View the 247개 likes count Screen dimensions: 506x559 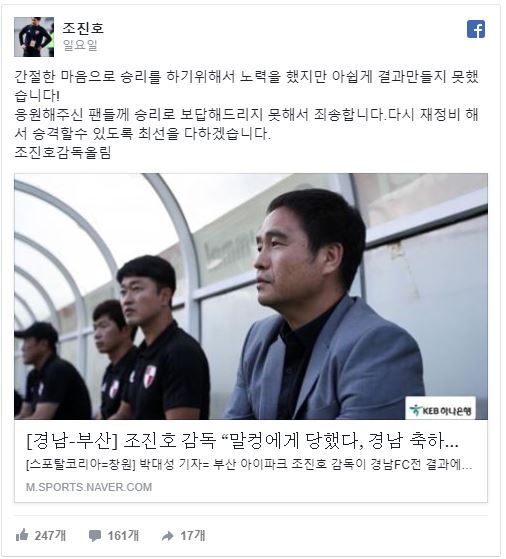point(50,535)
